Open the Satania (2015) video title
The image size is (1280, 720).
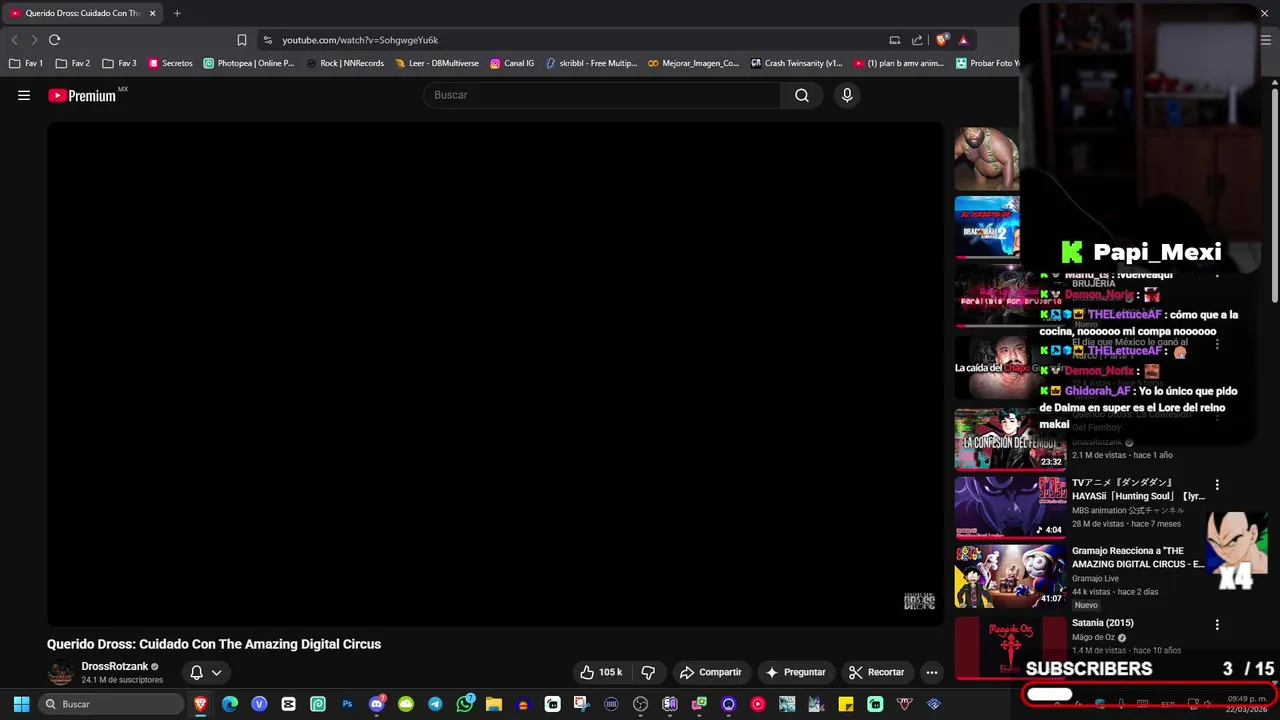click(x=1103, y=623)
